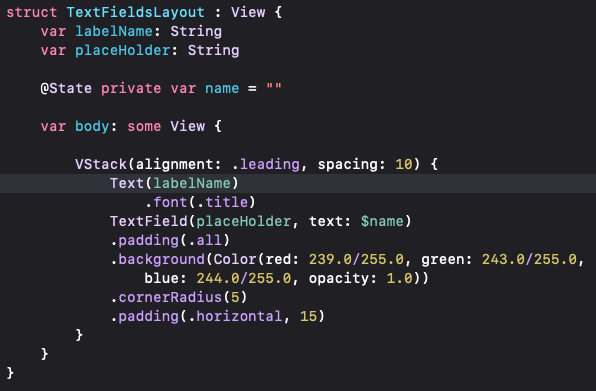Click VStack in the body
Viewport: 596px width, 391px height.
tap(101, 165)
